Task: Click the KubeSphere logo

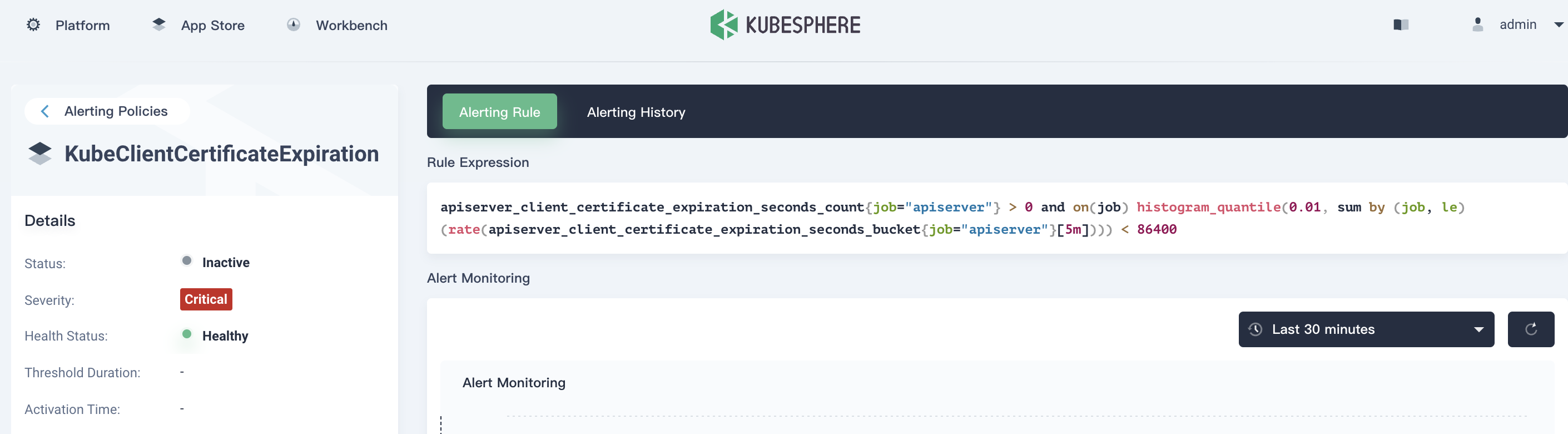Action: pos(785,25)
